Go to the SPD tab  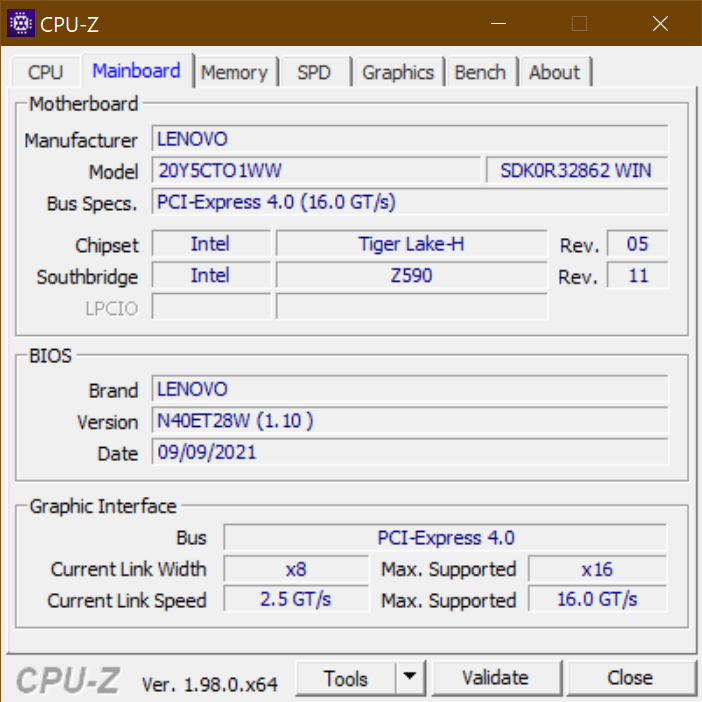pos(314,72)
